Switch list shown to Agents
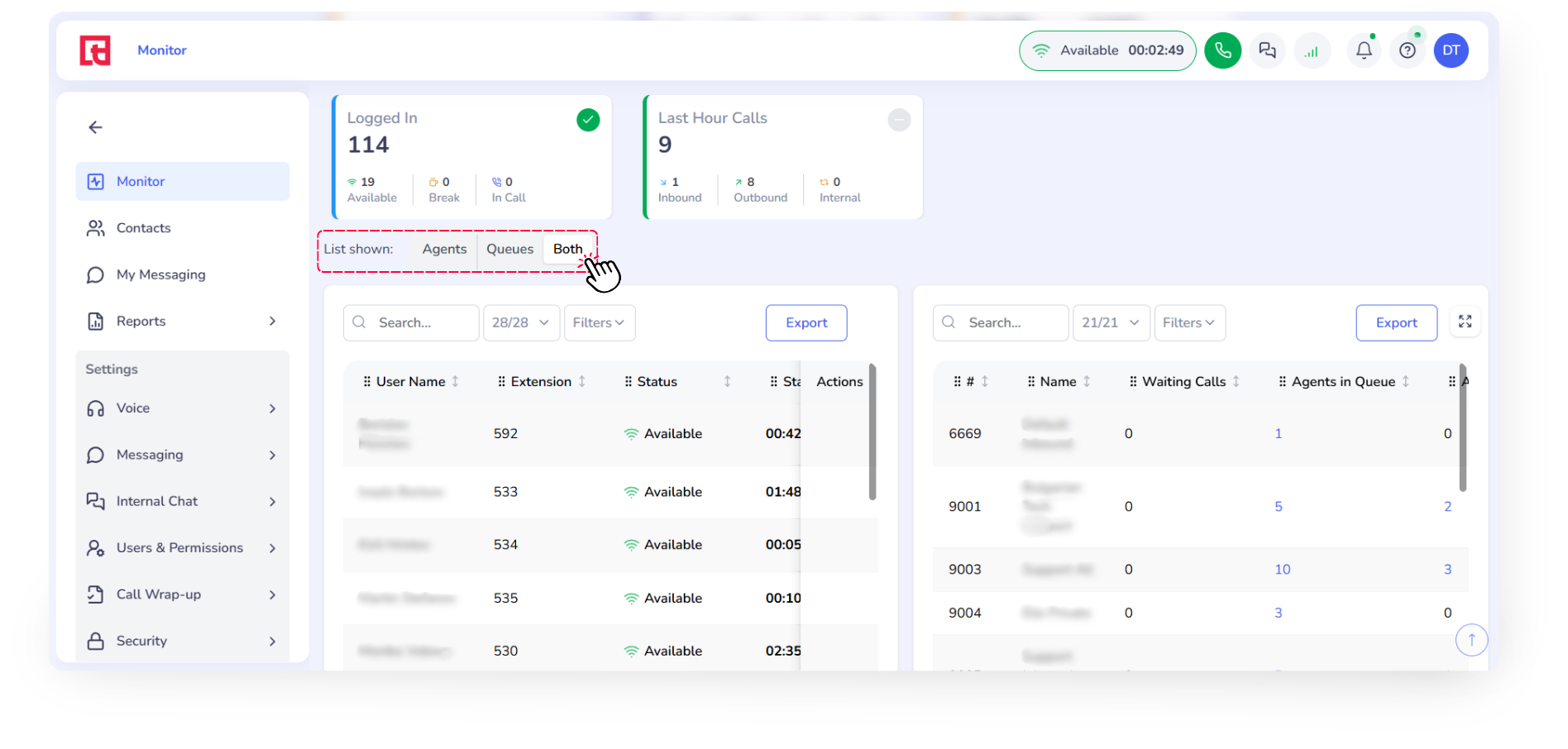The image size is (1568, 749). pyautogui.click(x=444, y=249)
